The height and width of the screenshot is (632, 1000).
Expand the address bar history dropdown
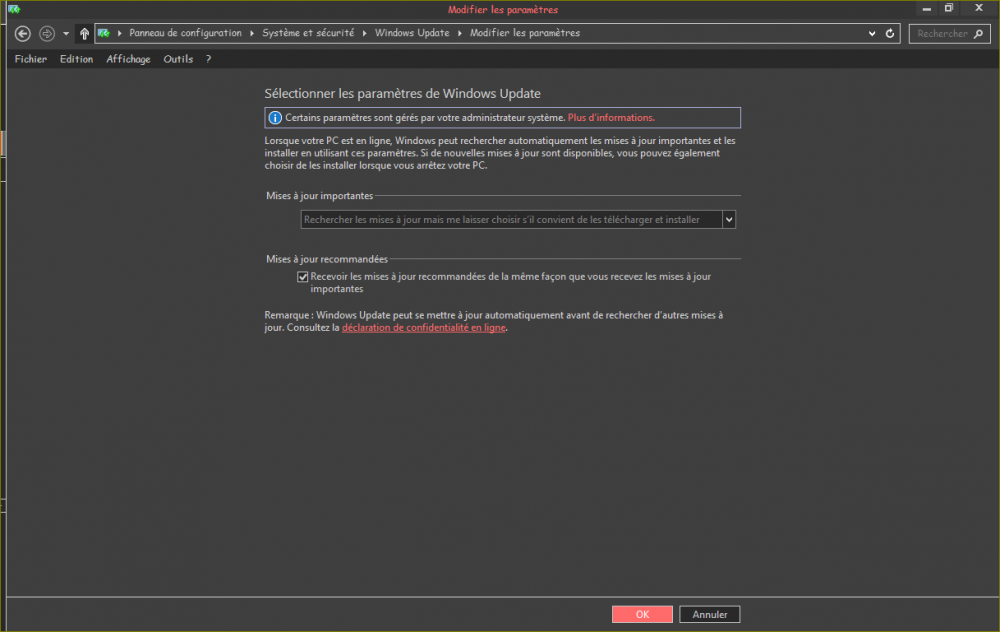click(873, 33)
